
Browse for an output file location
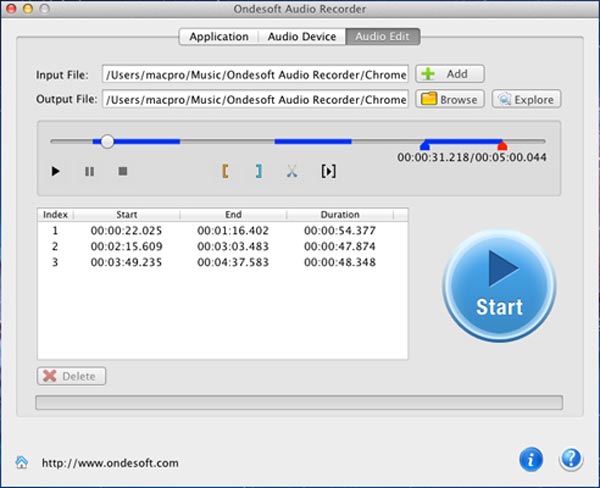(450, 99)
